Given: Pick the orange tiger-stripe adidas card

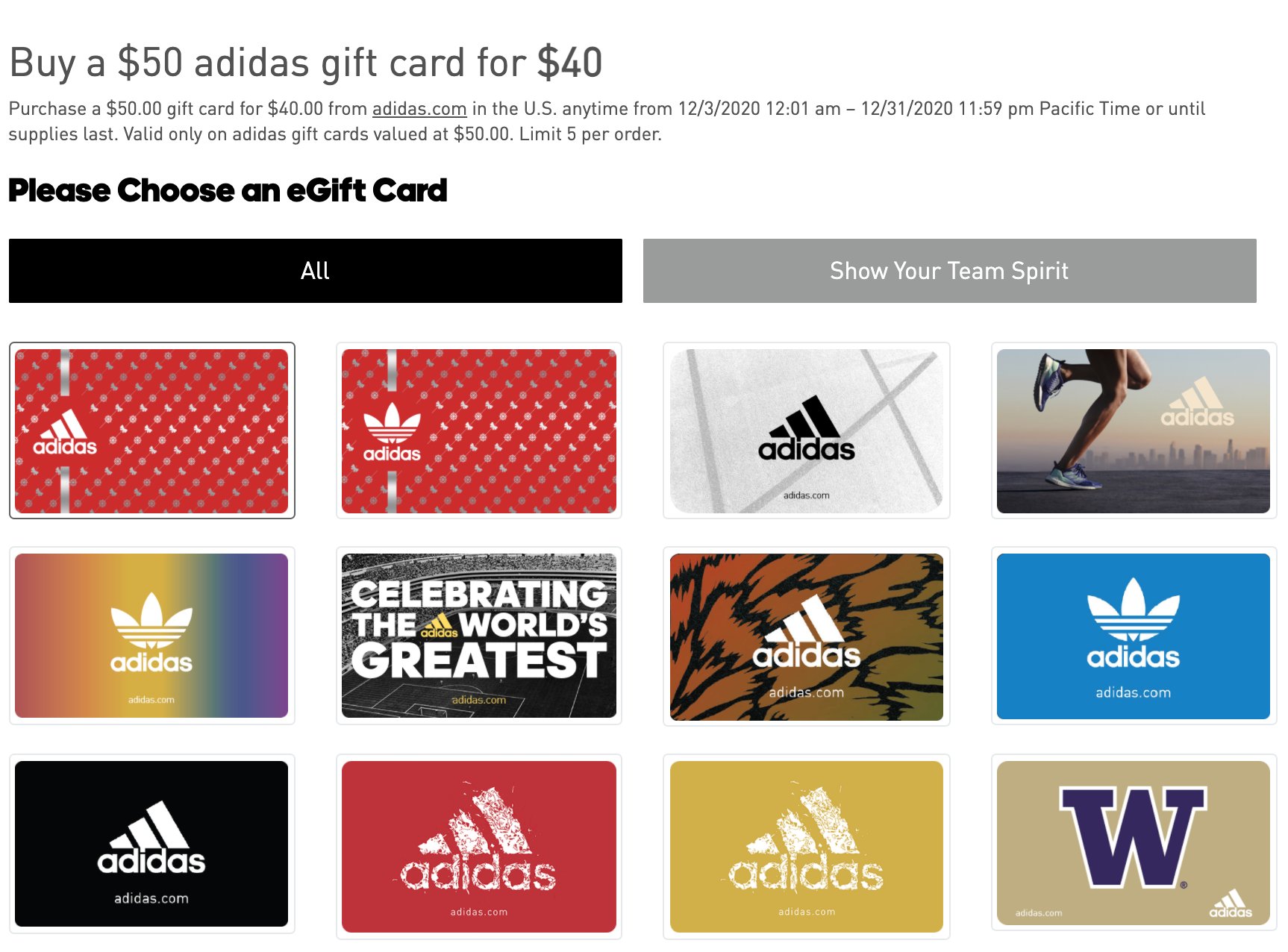Looking at the screenshot, I should click(x=806, y=636).
